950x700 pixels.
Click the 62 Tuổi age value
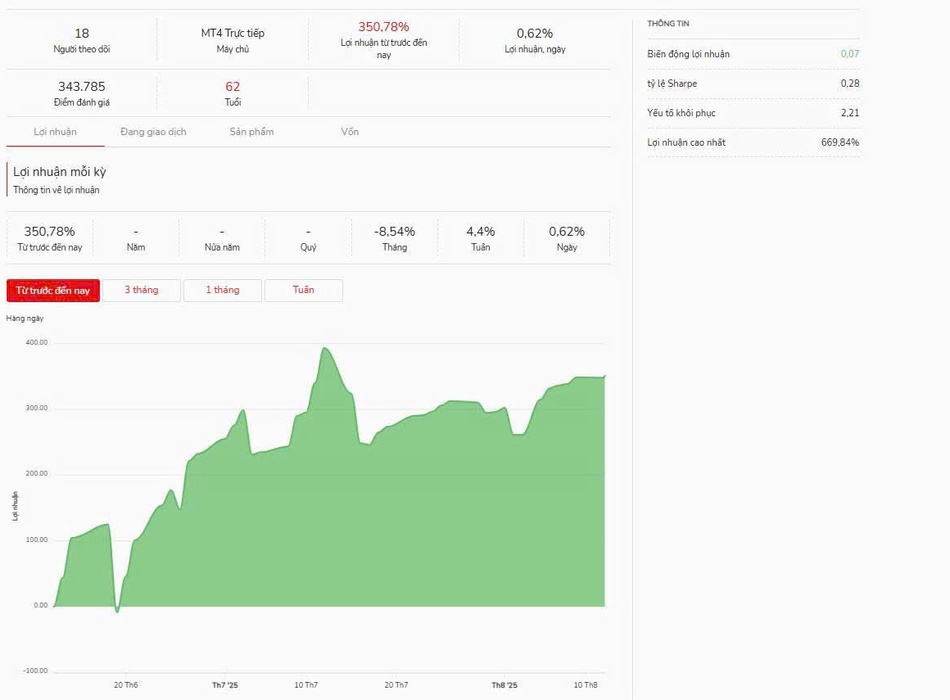tap(232, 87)
